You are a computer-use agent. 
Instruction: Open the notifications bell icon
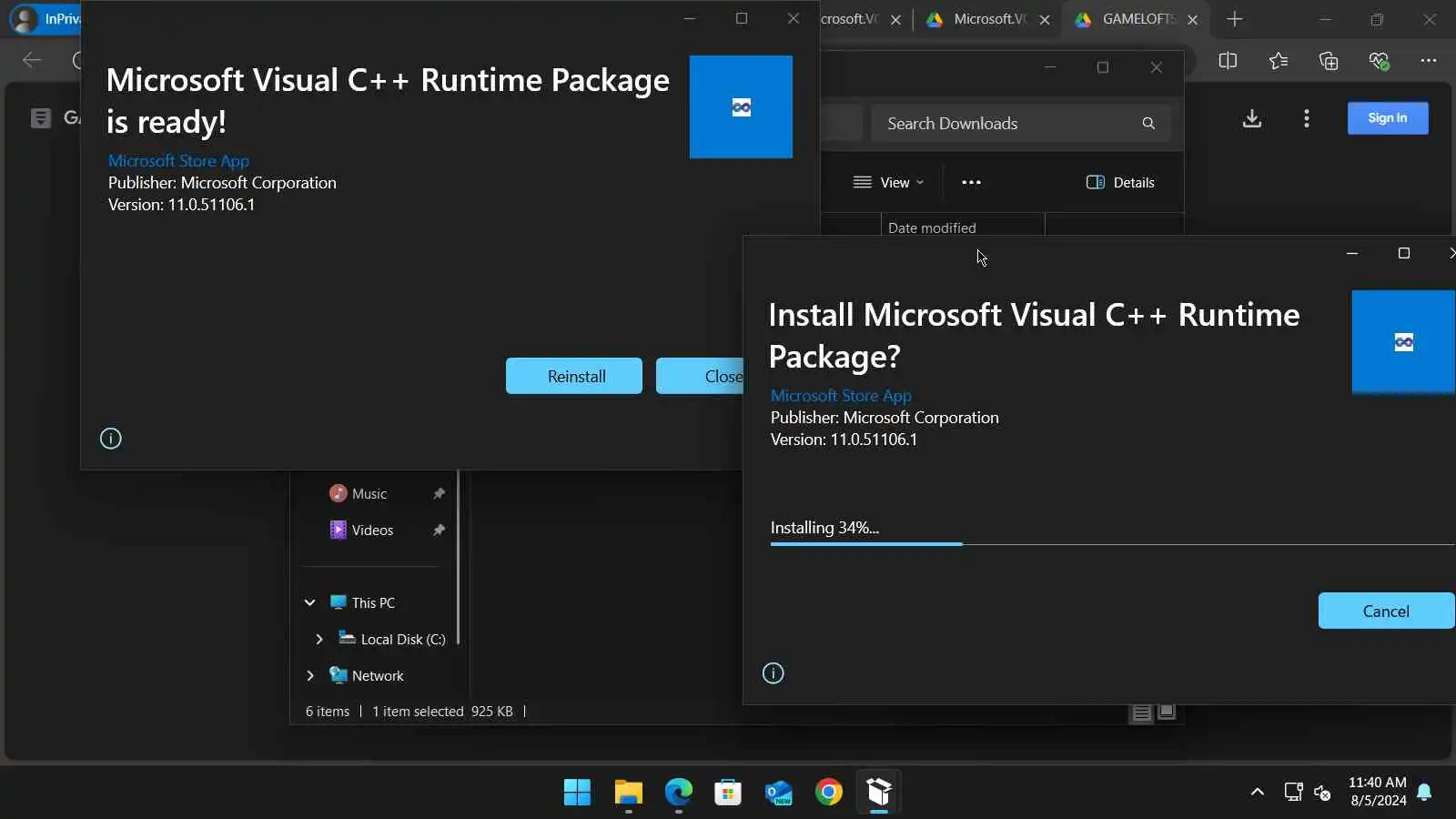[1424, 793]
